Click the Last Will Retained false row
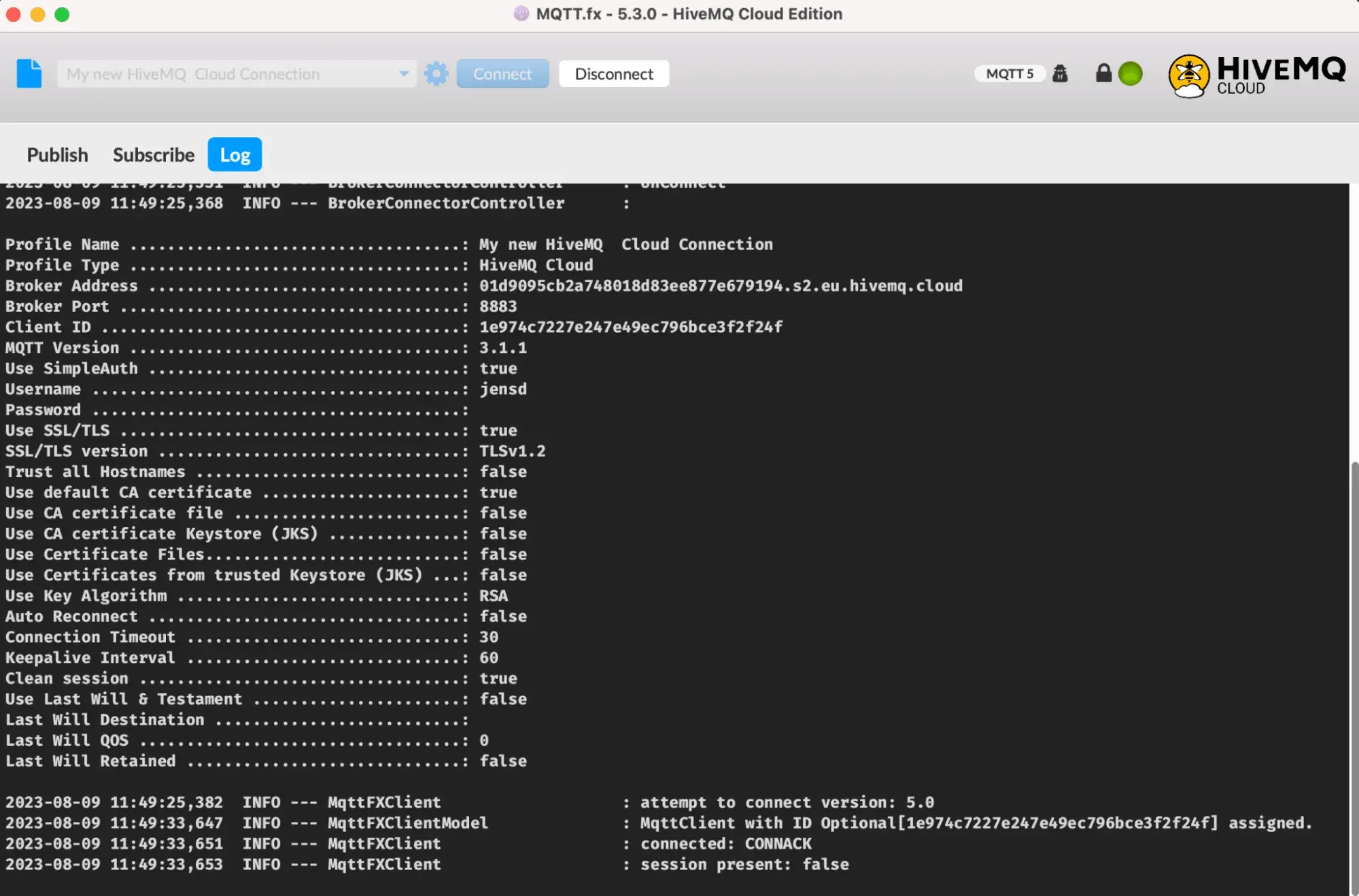Image resolution: width=1359 pixels, height=896 pixels. (x=266, y=761)
